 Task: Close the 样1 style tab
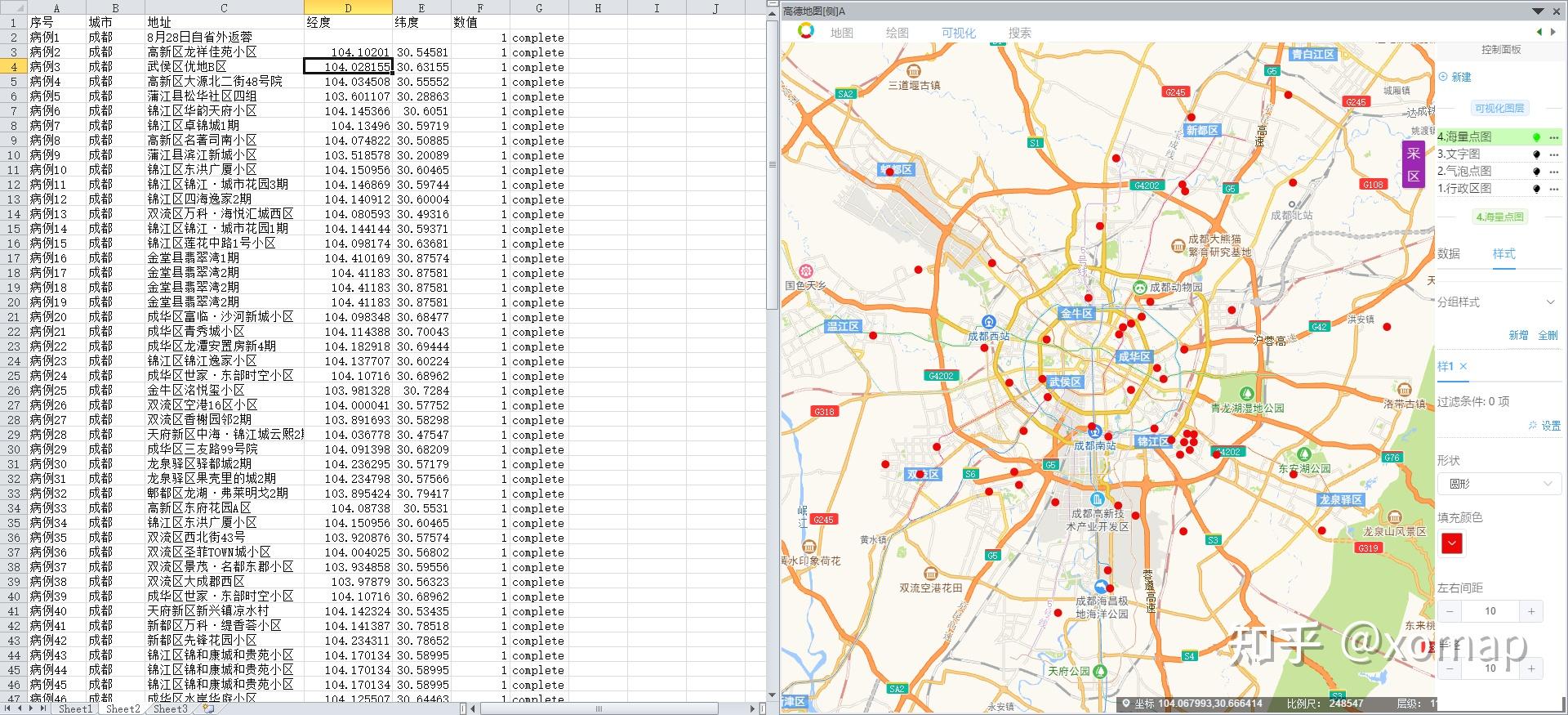(1463, 366)
